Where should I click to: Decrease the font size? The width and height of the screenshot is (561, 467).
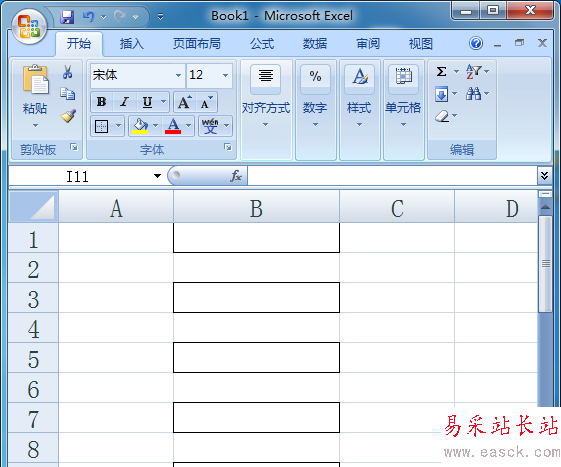click(x=206, y=102)
